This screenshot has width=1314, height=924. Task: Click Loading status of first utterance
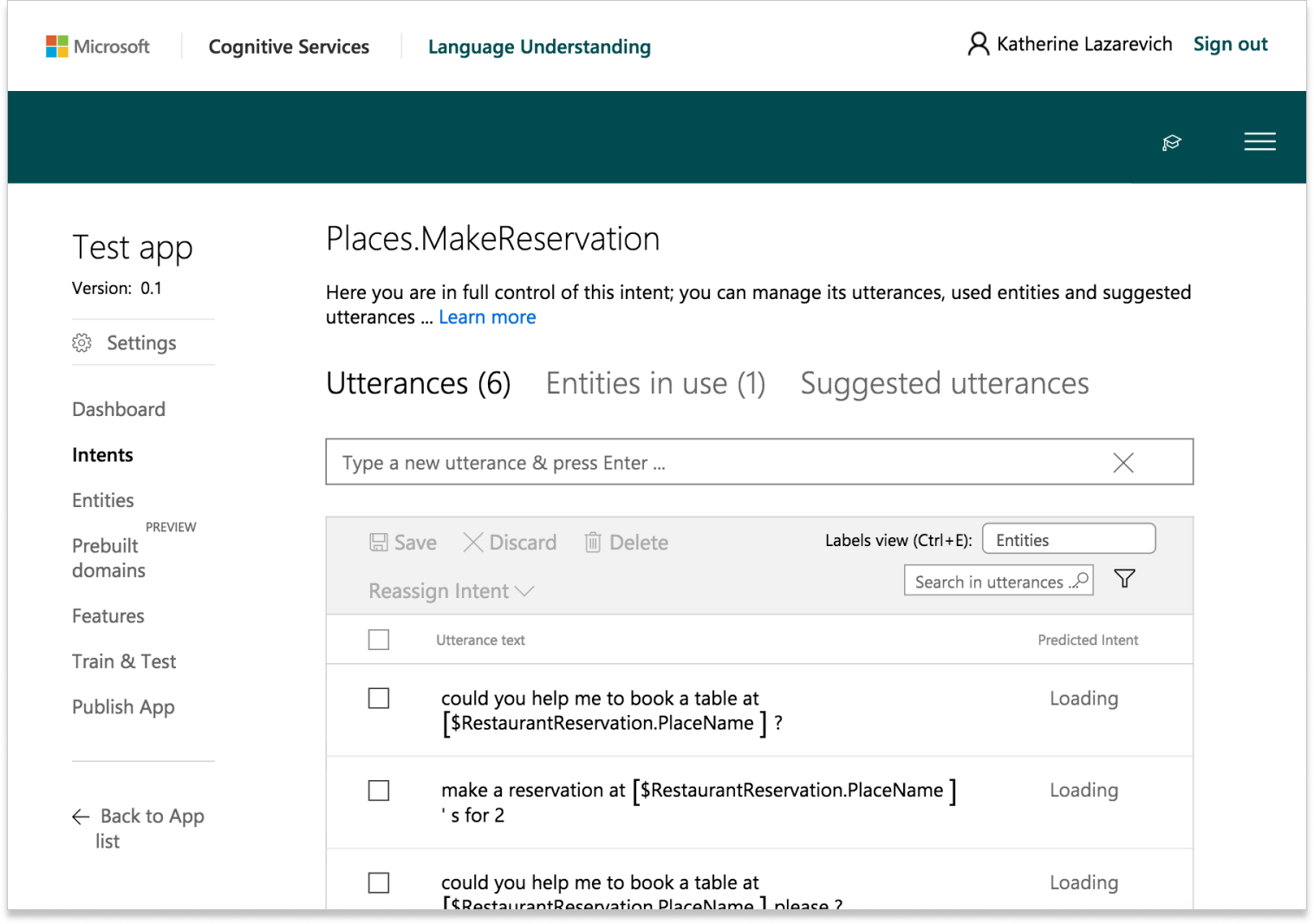pyautogui.click(x=1083, y=699)
